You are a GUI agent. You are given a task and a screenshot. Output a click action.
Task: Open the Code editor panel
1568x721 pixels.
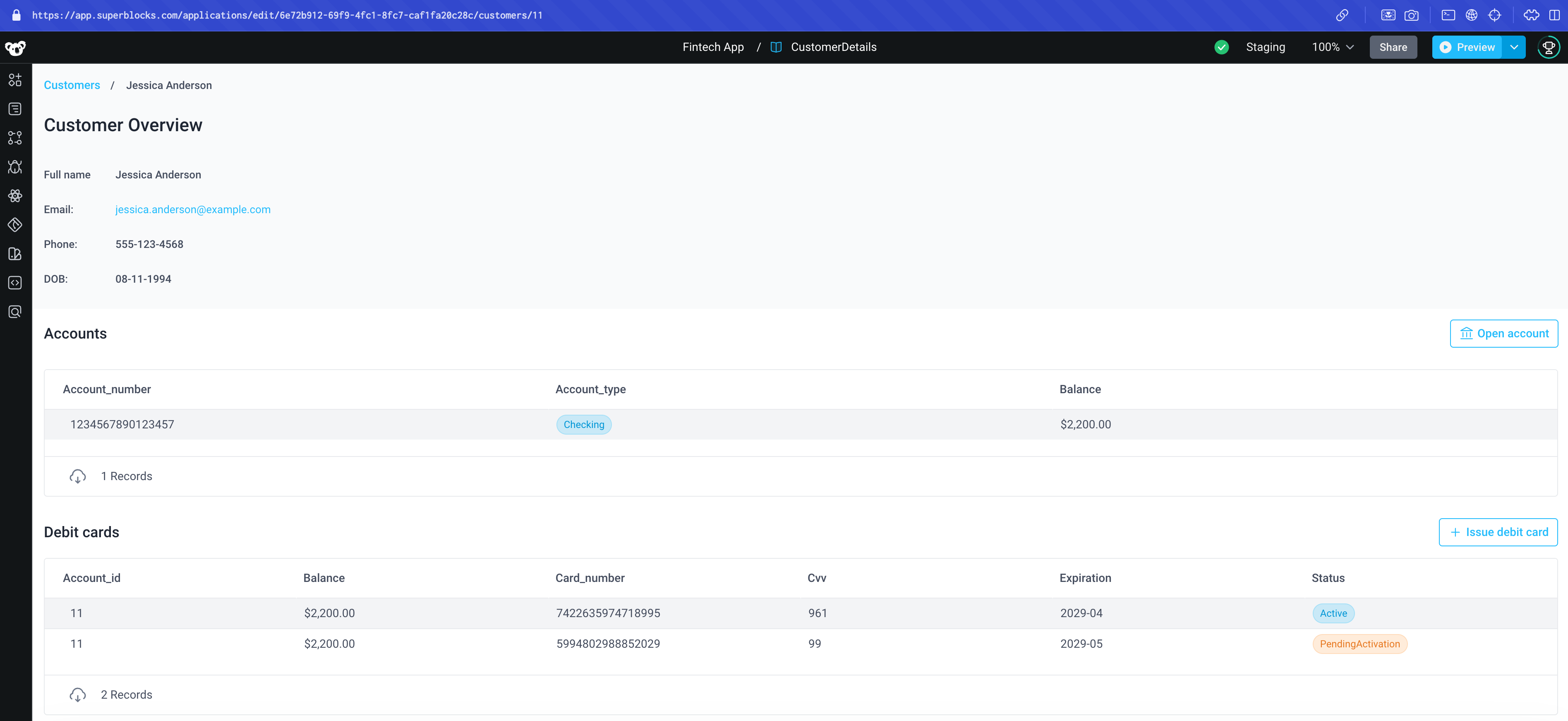14,282
